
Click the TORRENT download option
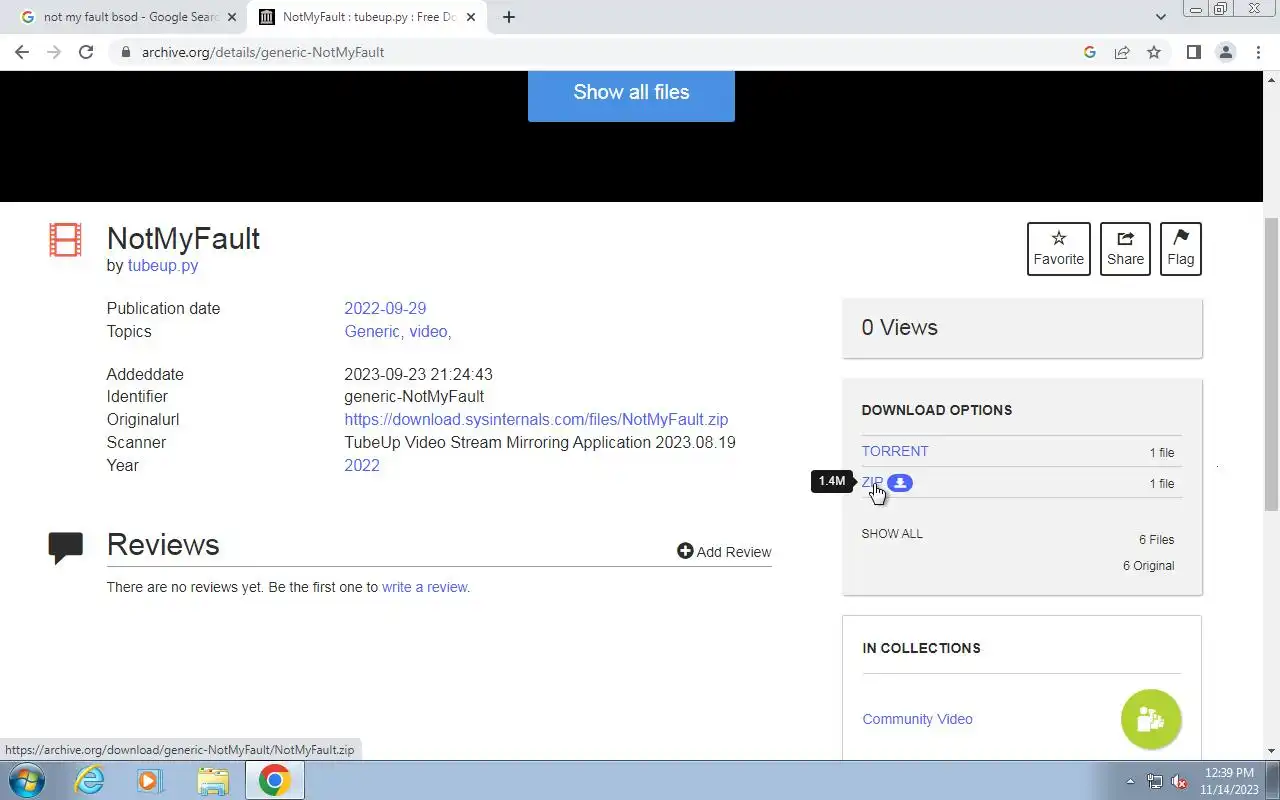click(x=895, y=452)
